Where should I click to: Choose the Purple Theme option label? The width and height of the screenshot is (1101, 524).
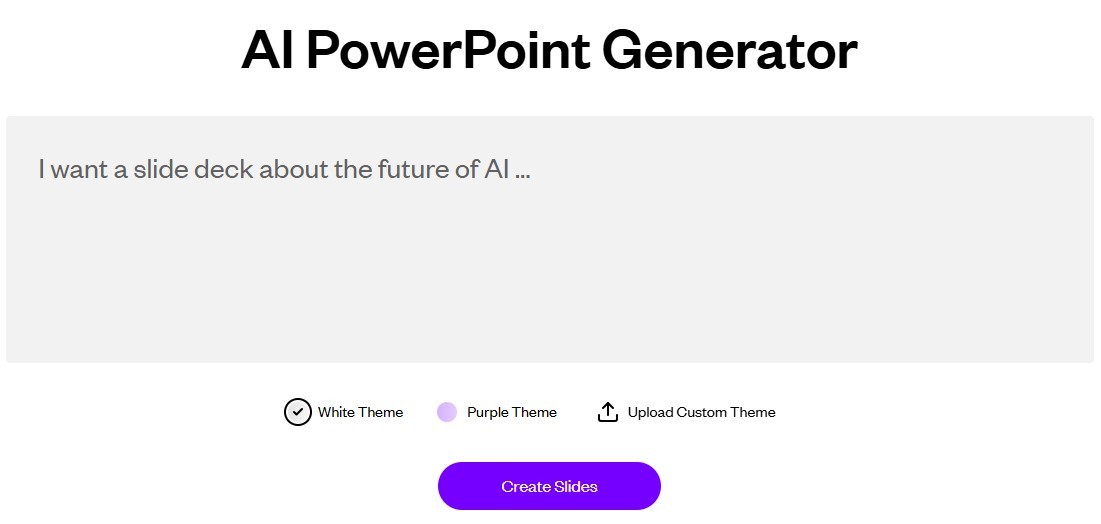pos(512,412)
